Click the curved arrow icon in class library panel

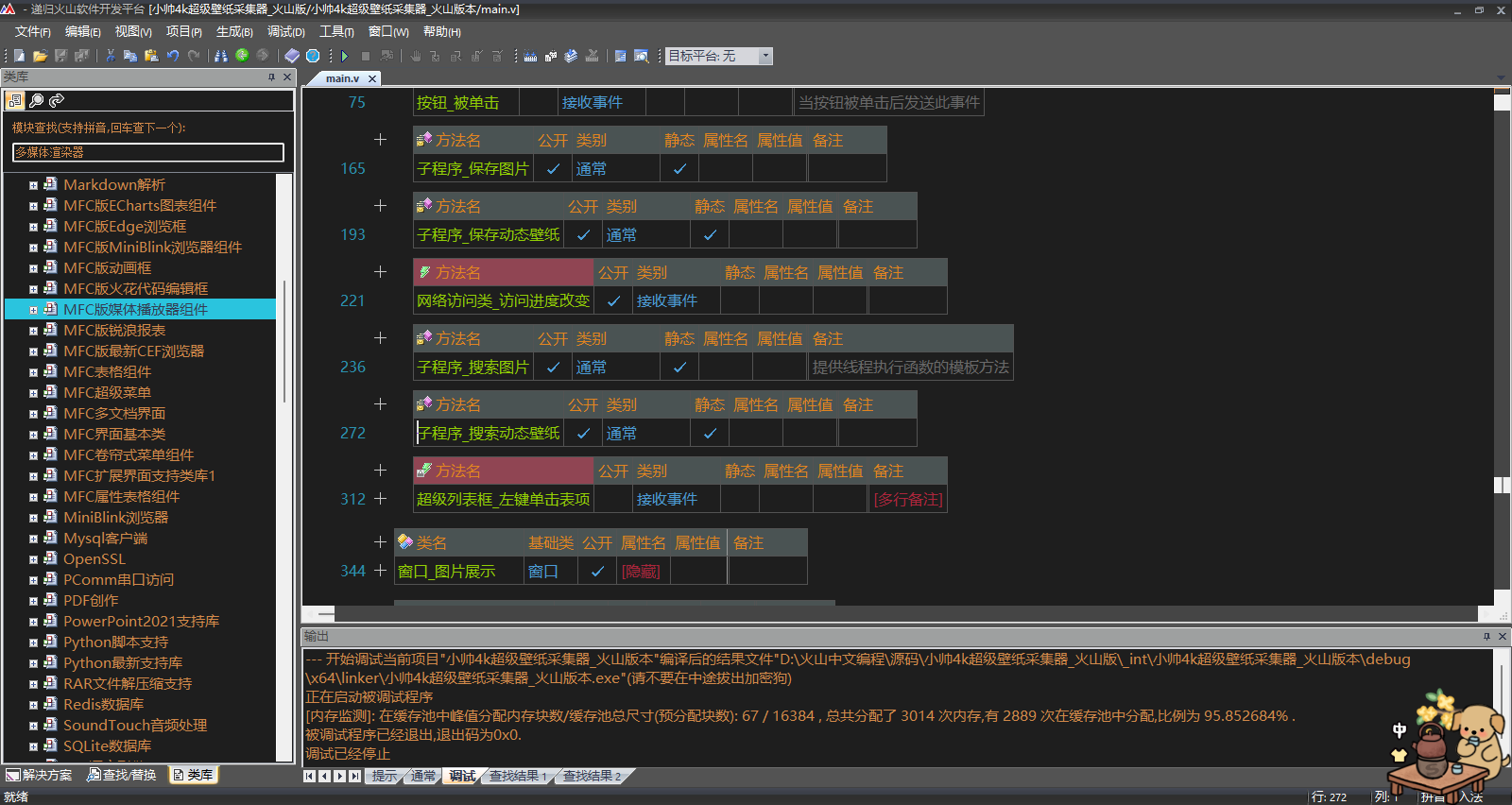(x=57, y=100)
